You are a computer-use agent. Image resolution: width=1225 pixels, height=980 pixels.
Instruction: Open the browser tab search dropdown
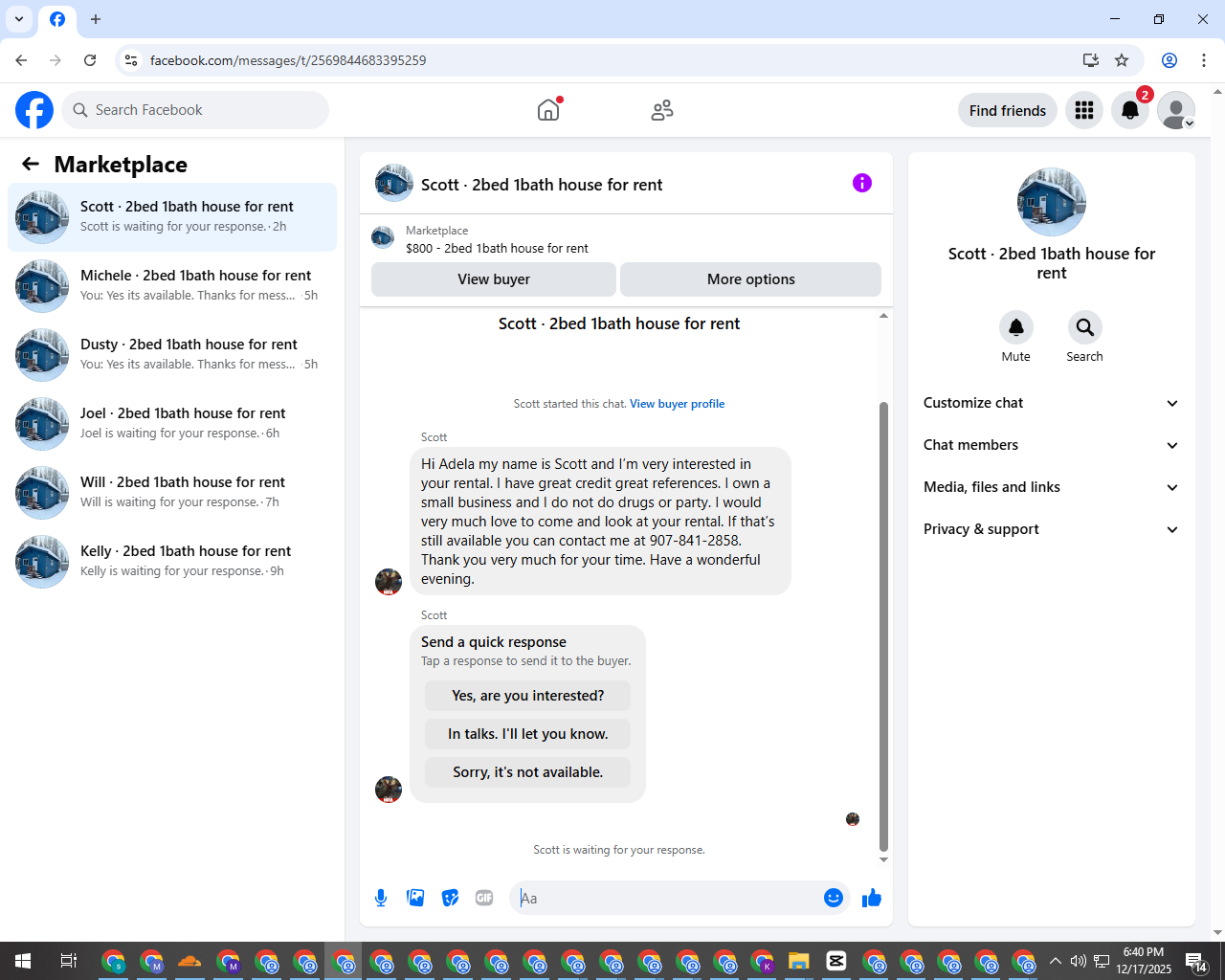pos(19,19)
